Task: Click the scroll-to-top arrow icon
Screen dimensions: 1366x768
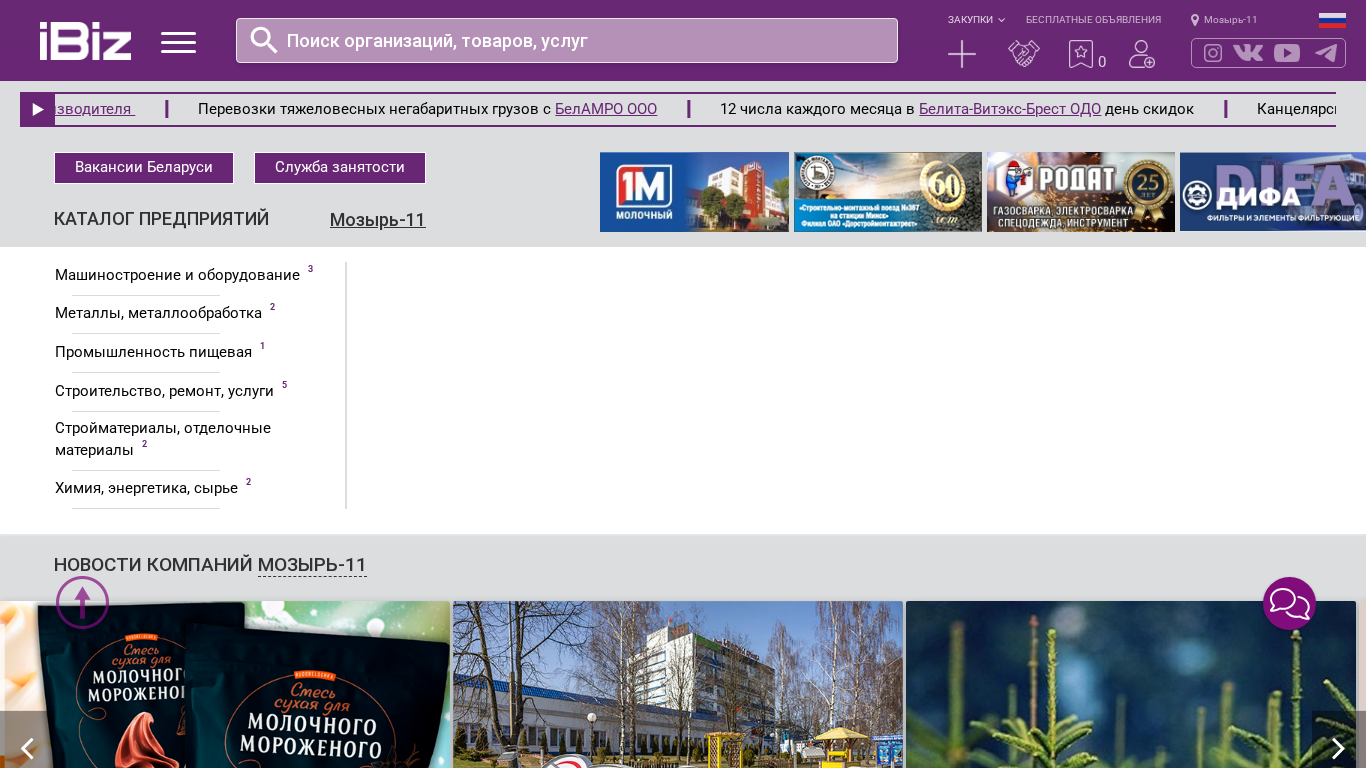Action: point(83,602)
